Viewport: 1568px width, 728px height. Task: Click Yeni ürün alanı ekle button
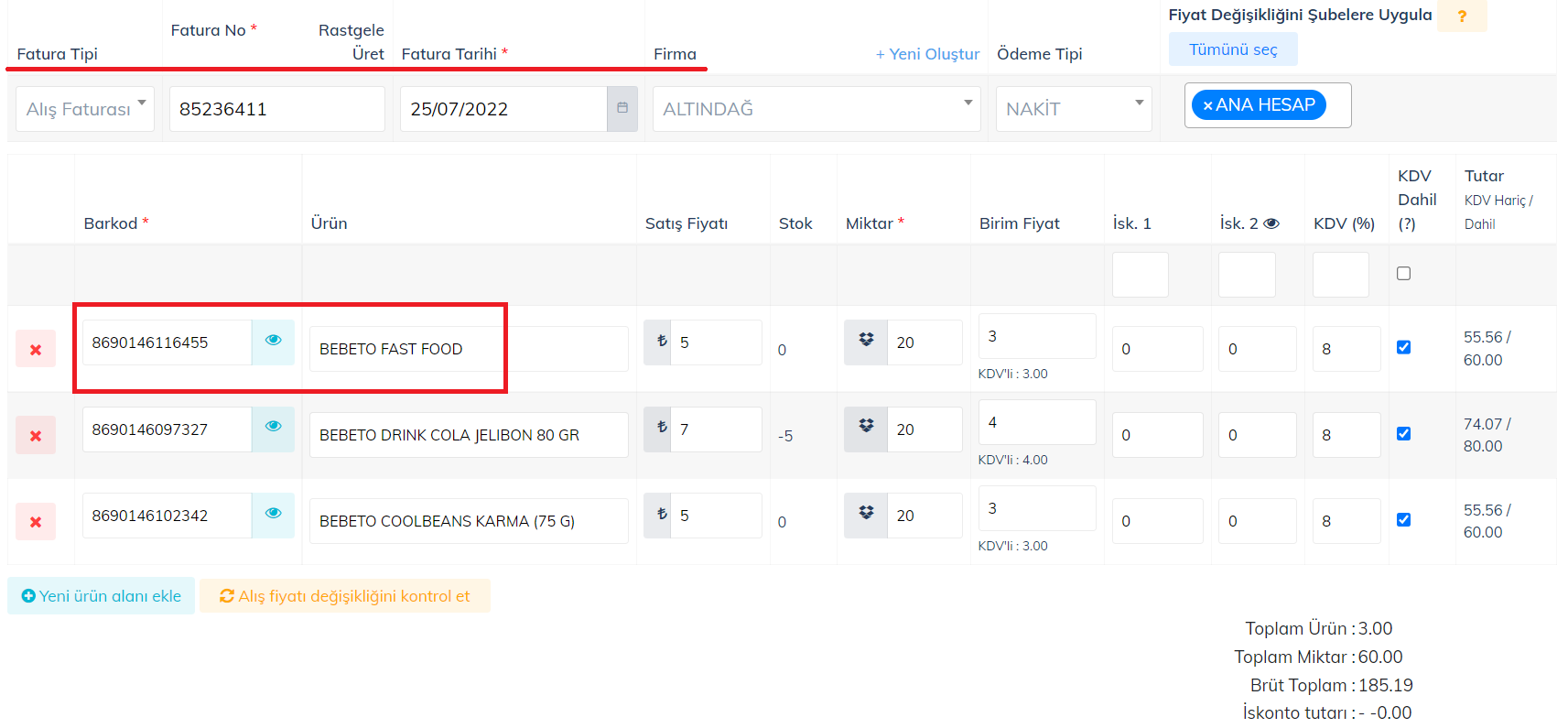pos(101,596)
